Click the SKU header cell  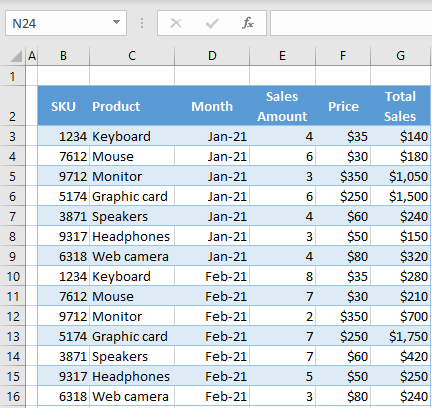(x=63, y=106)
